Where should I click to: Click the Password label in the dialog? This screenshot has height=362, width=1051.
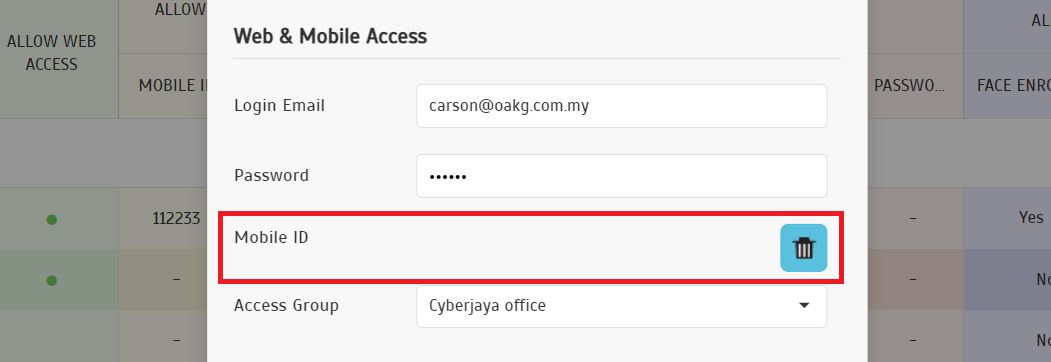tap(271, 176)
